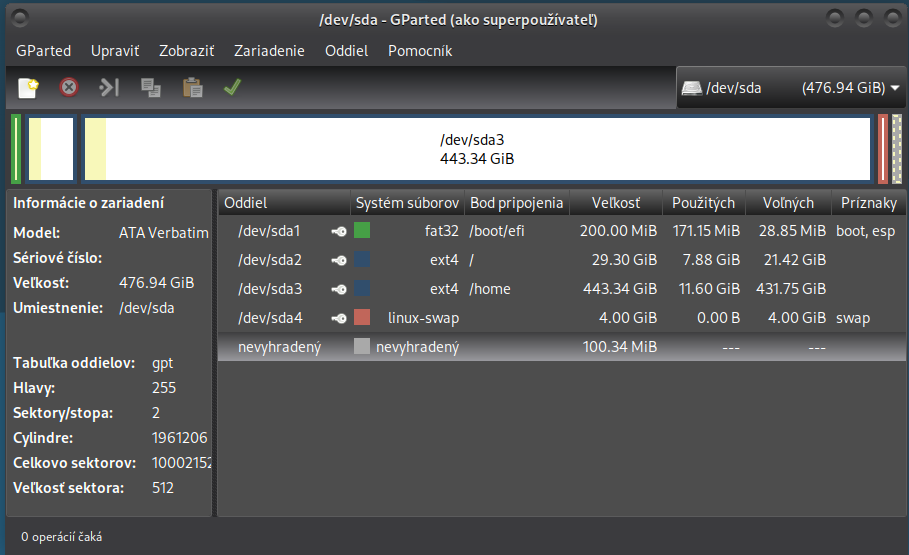This screenshot has height=555, width=909.
Task: Open the Zariadenie menu
Action: (x=269, y=51)
